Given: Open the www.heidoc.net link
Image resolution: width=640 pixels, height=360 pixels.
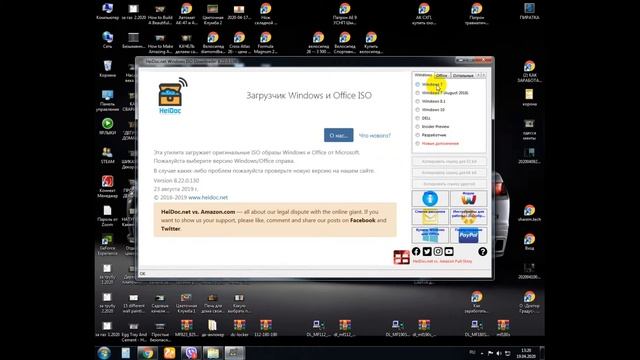Looking at the screenshot, I should (x=208, y=197).
